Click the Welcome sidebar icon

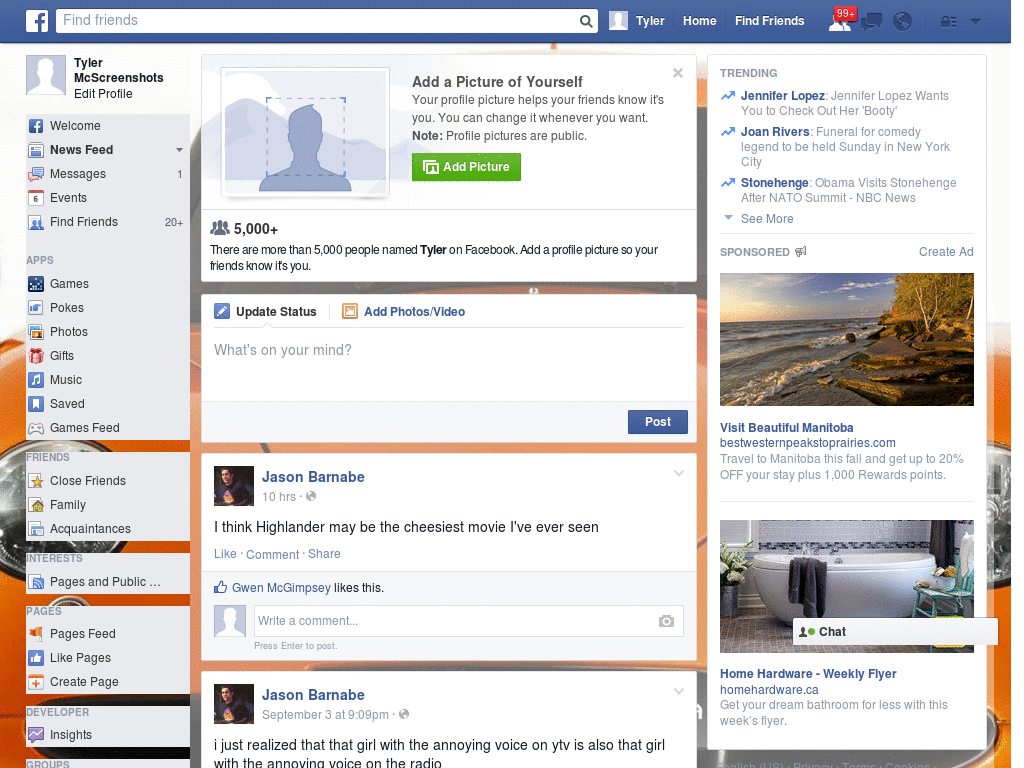[x=36, y=126]
